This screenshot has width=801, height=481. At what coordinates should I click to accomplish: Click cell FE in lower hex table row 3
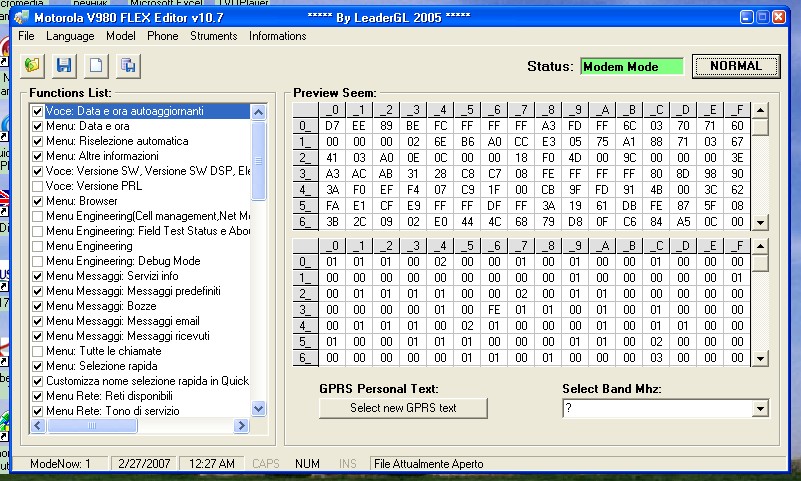coord(494,309)
